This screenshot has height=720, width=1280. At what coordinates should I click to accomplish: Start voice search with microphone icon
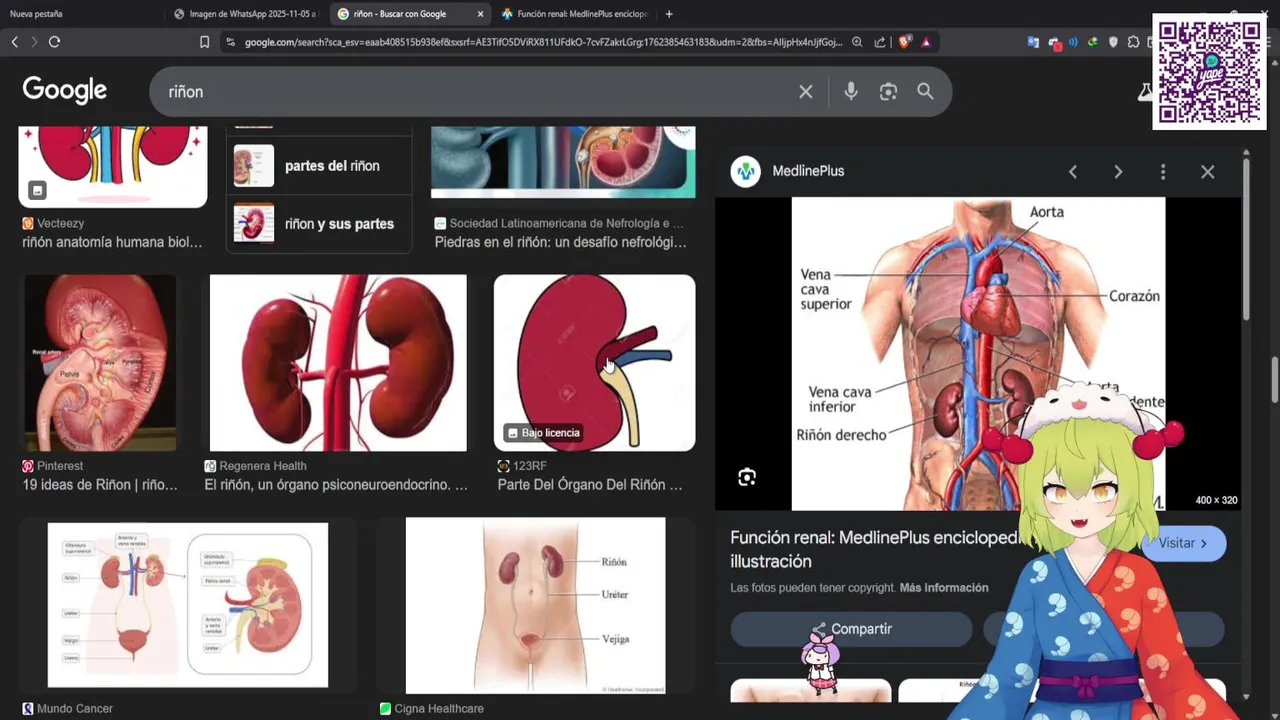[x=851, y=91]
